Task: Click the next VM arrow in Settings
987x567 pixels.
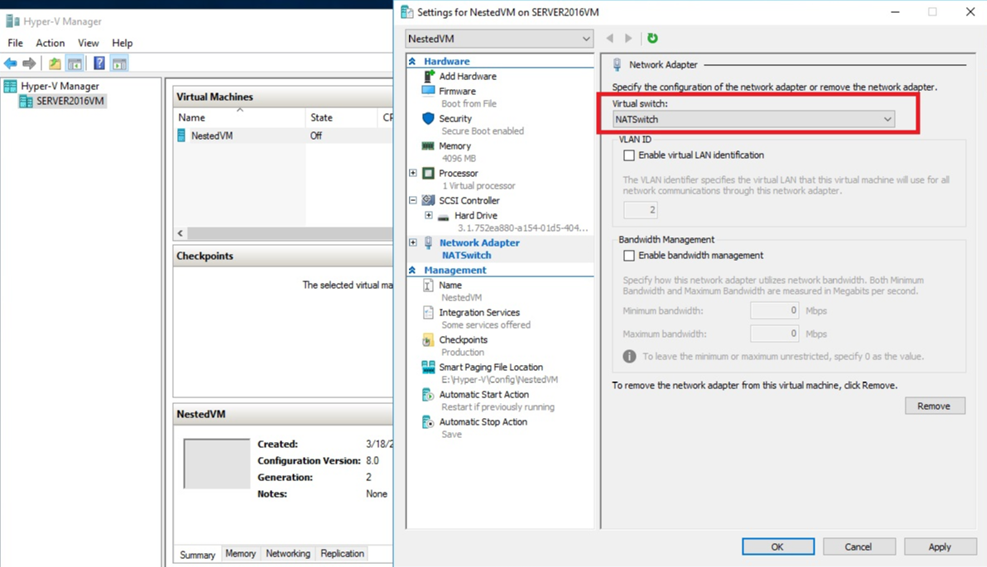Action: tap(628, 38)
